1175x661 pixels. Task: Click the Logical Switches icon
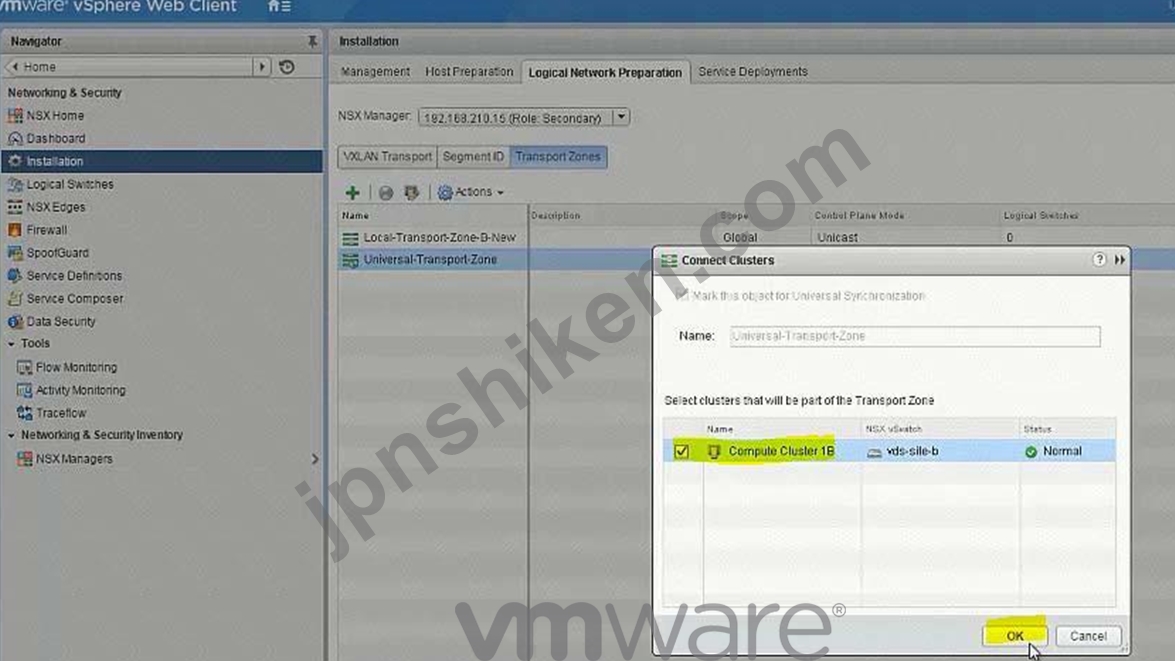tap(15, 184)
